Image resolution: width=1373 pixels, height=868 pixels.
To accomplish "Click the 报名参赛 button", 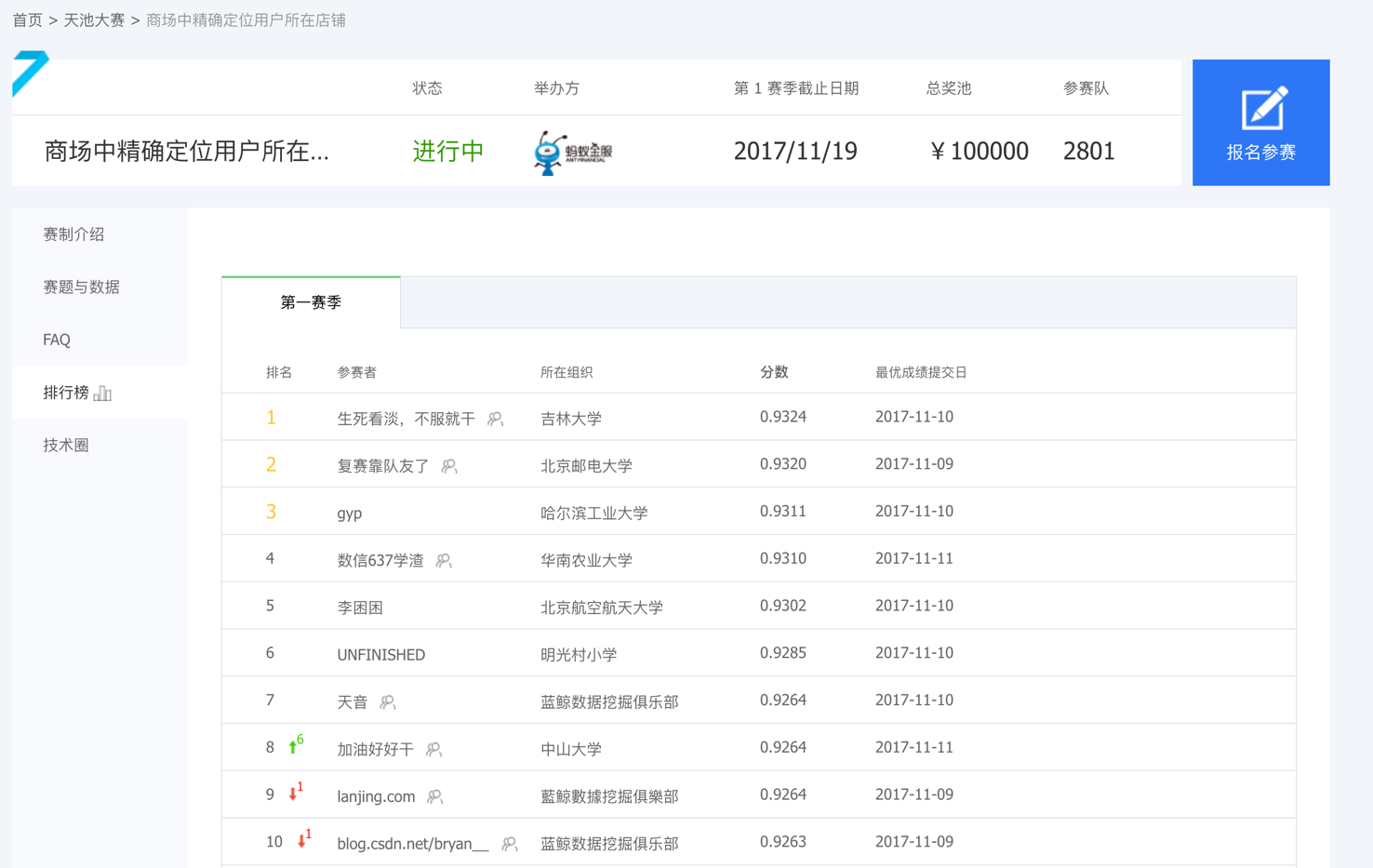I will pos(1261,122).
